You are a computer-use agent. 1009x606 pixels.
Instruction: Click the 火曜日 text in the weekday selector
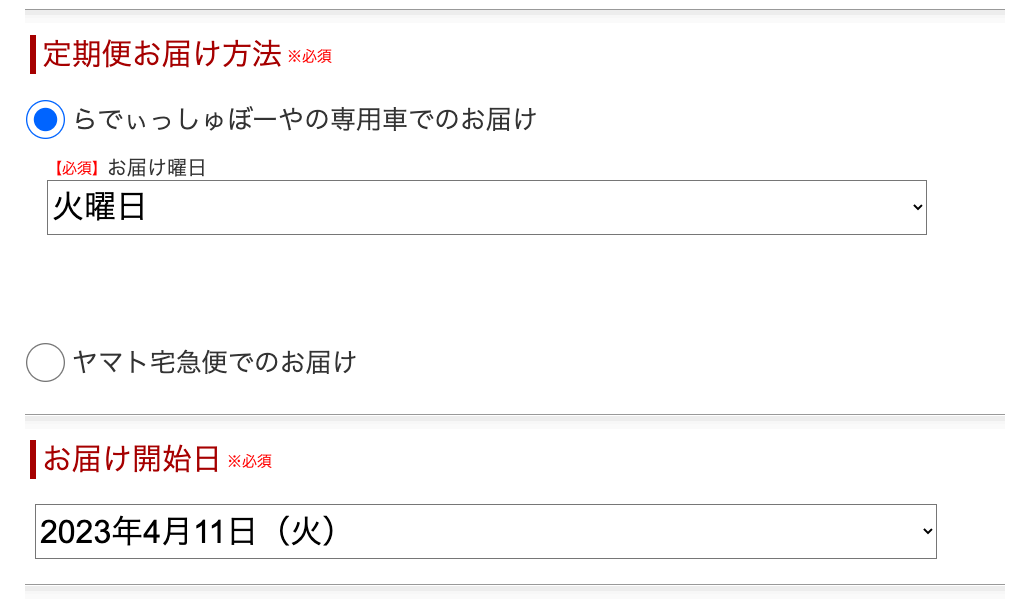(100, 208)
